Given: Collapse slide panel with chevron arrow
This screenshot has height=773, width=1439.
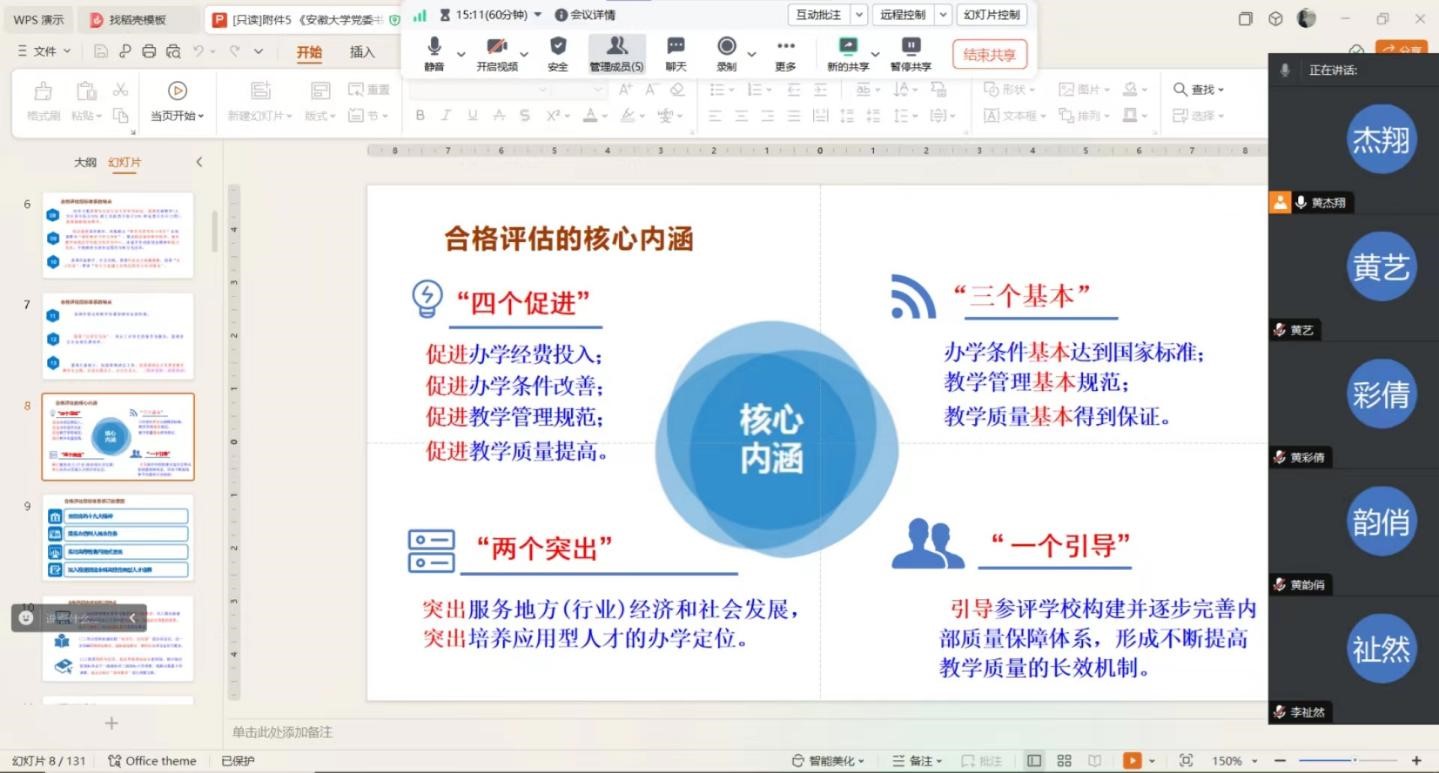Looking at the screenshot, I should (x=199, y=162).
